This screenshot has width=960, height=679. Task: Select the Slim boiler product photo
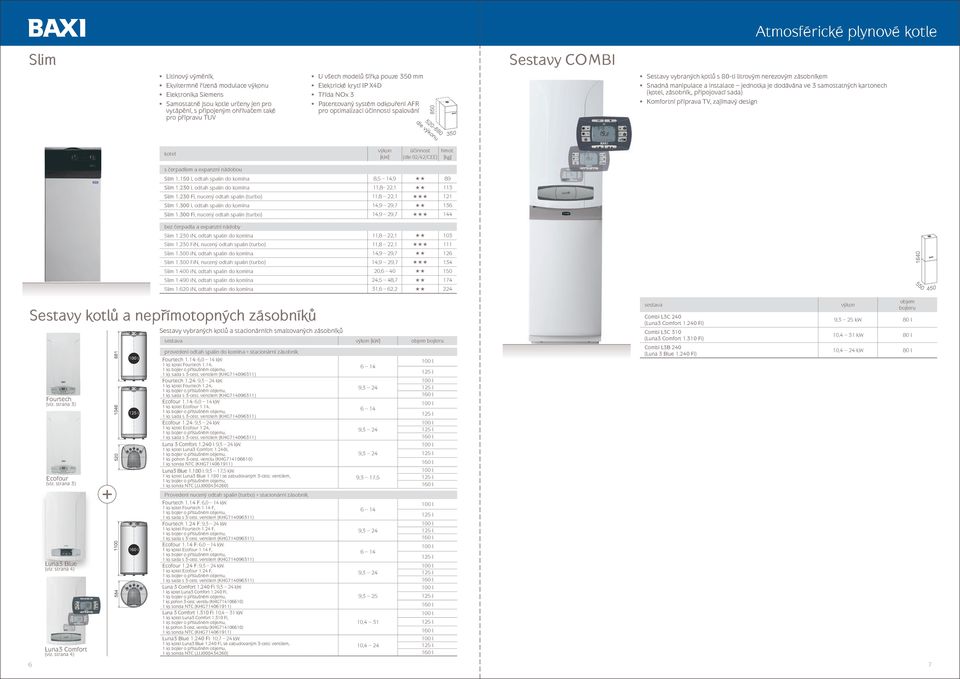pos(73,214)
